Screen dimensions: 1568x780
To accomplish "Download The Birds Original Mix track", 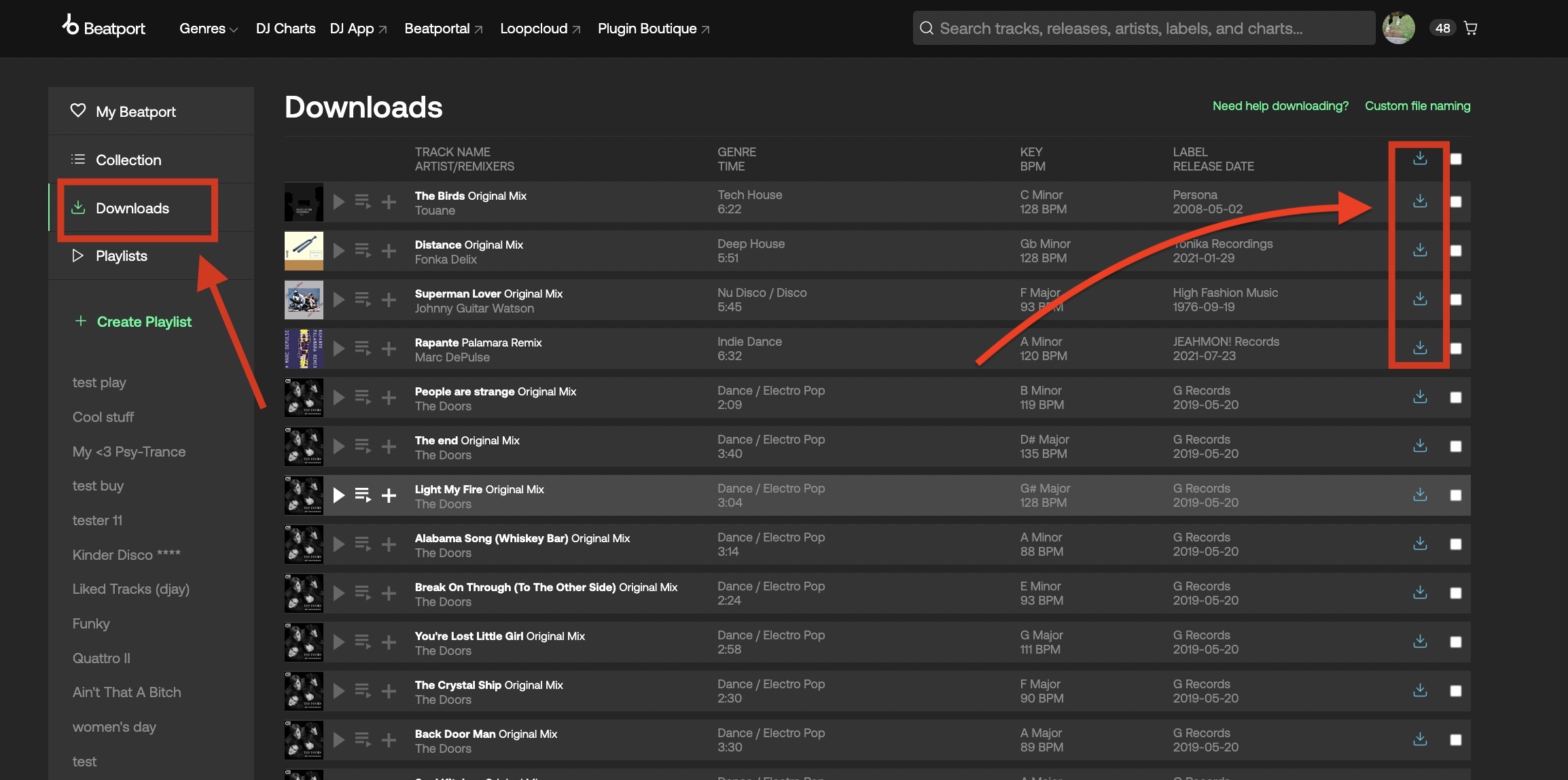I will 1420,201.
